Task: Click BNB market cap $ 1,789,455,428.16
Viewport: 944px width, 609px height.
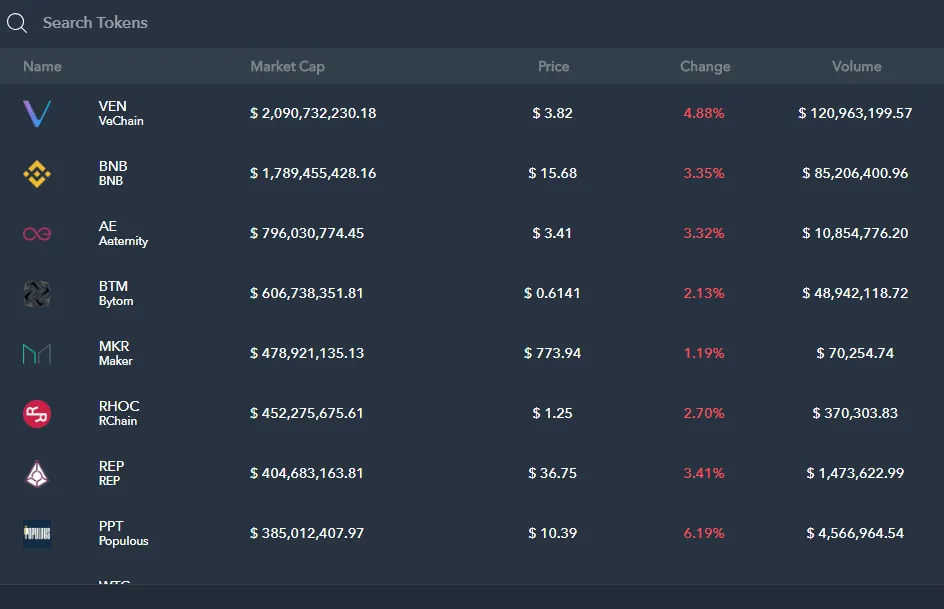Action: 313,173
